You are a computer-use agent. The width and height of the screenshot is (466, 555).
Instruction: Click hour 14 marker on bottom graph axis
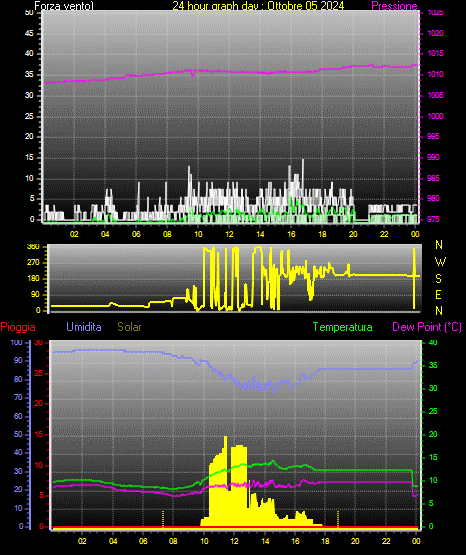[265, 541]
